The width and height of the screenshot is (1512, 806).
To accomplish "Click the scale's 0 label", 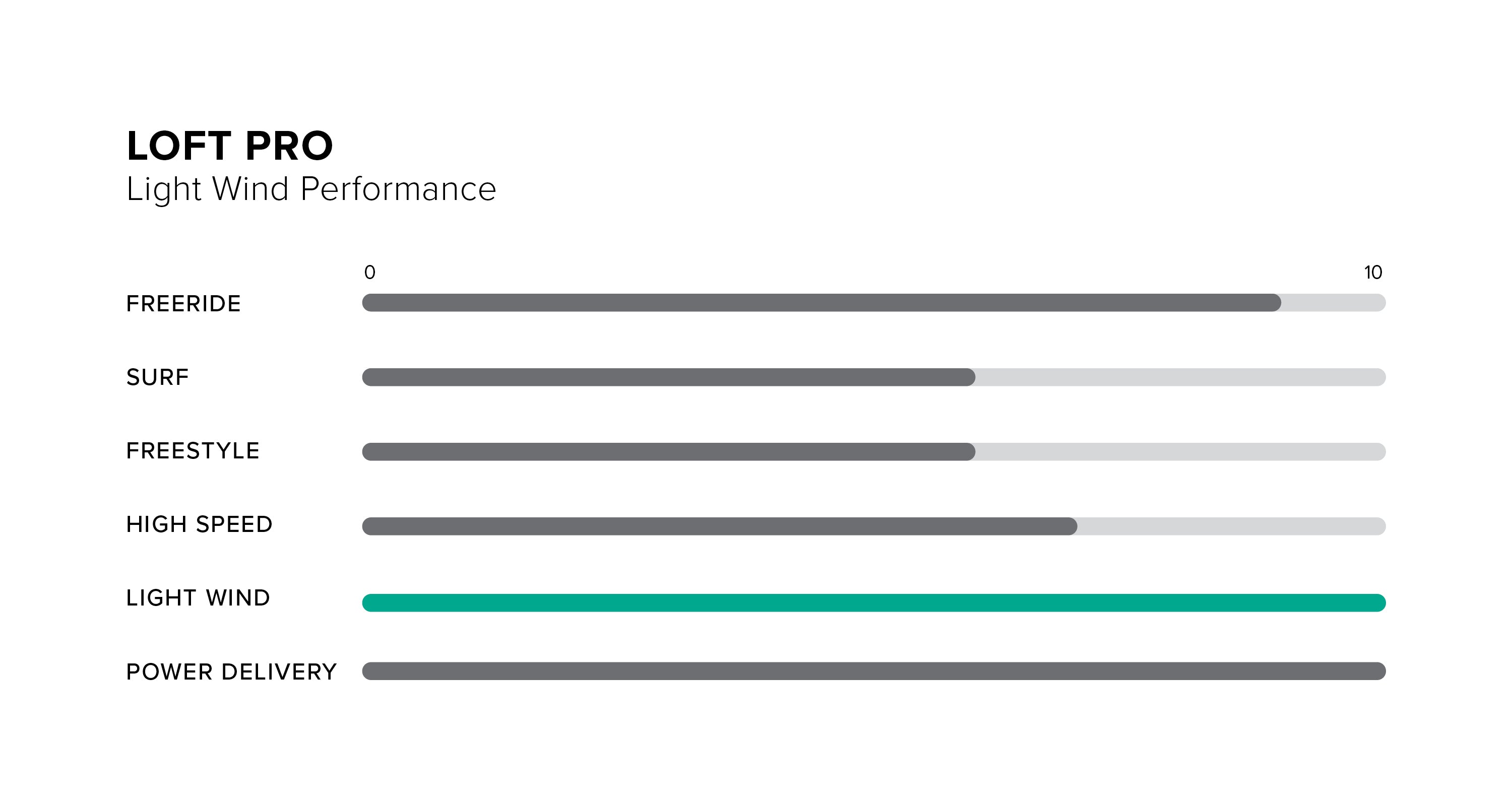I will coord(370,272).
